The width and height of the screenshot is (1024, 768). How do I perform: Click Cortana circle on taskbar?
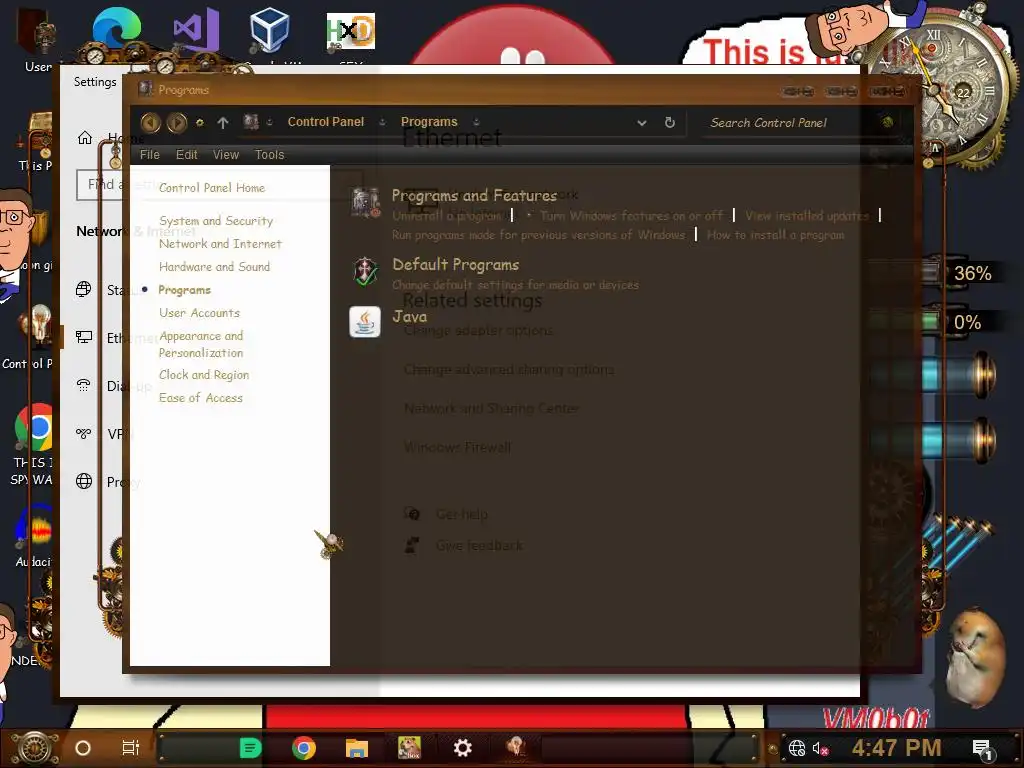click(x=83, y=748)
